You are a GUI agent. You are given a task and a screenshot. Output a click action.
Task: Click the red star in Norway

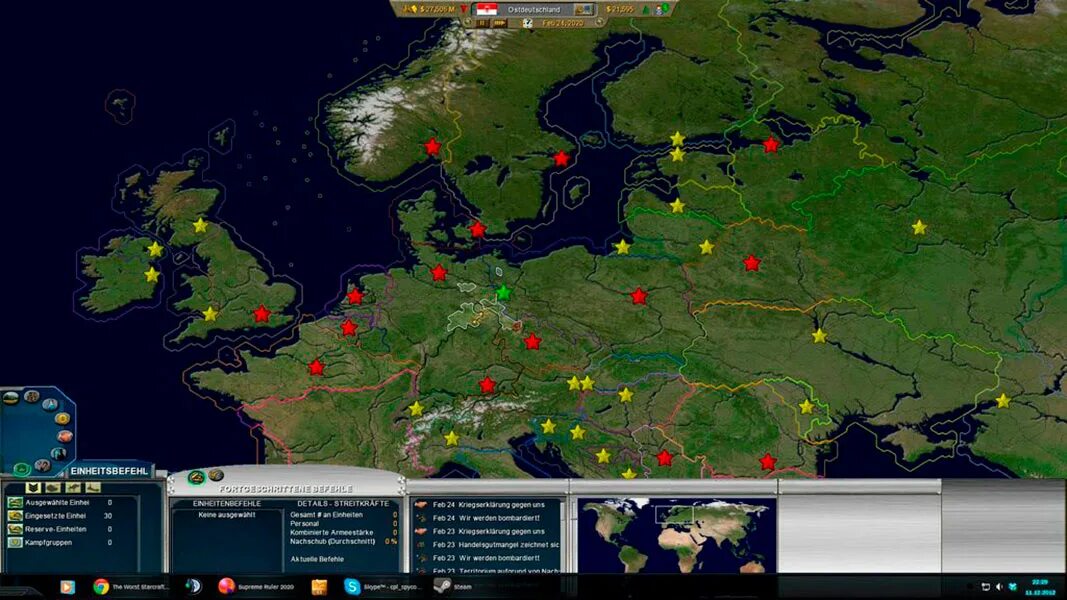432,146
